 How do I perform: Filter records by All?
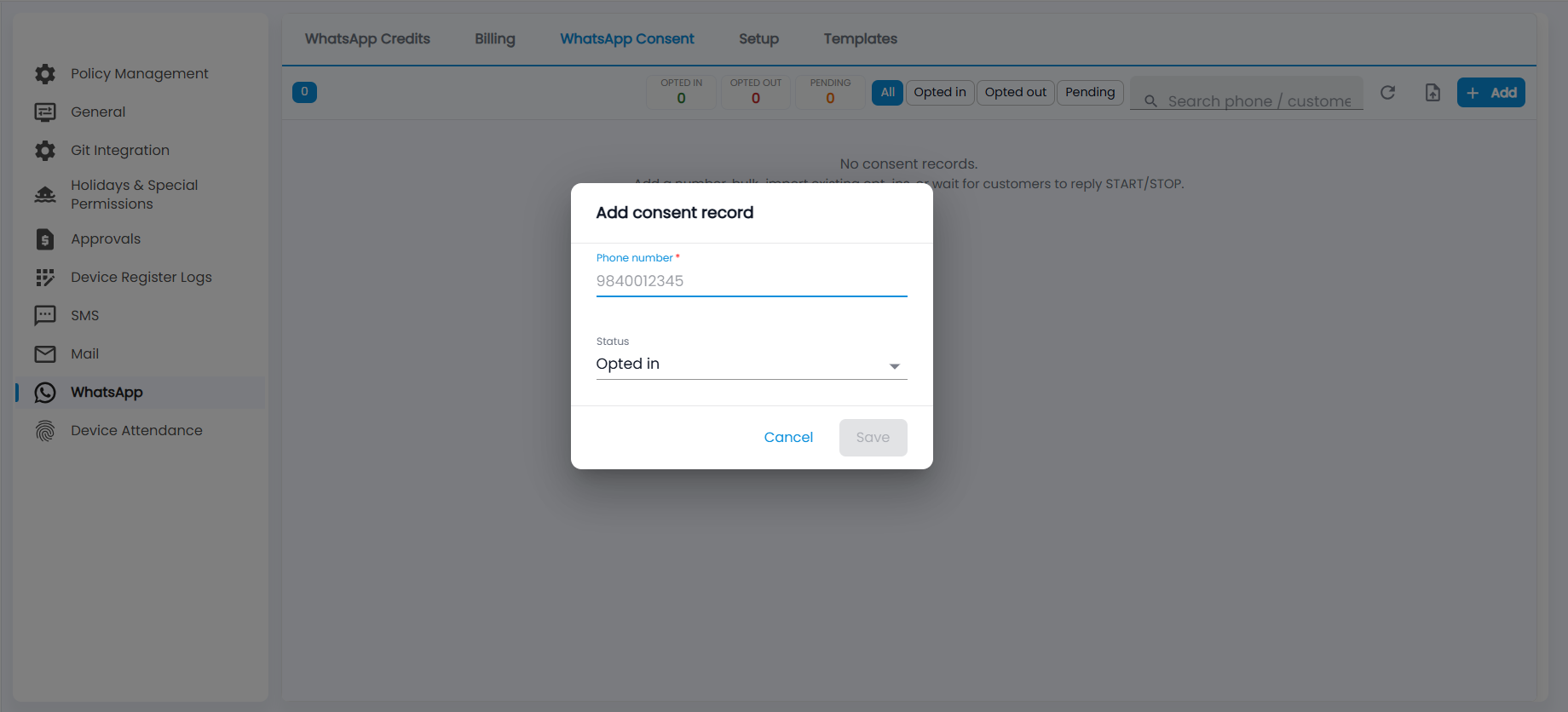pyautogui.click(x=887, y=92)
